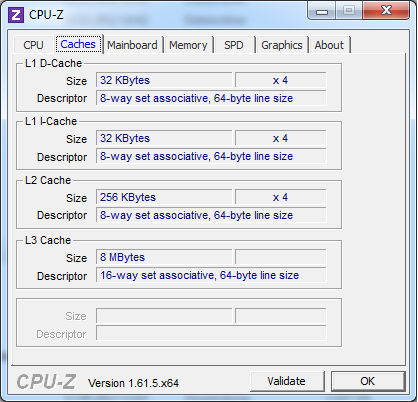The image size is (418, 402).
Task: Open the Mainboard tab
Action: click(x=132, y=45)
